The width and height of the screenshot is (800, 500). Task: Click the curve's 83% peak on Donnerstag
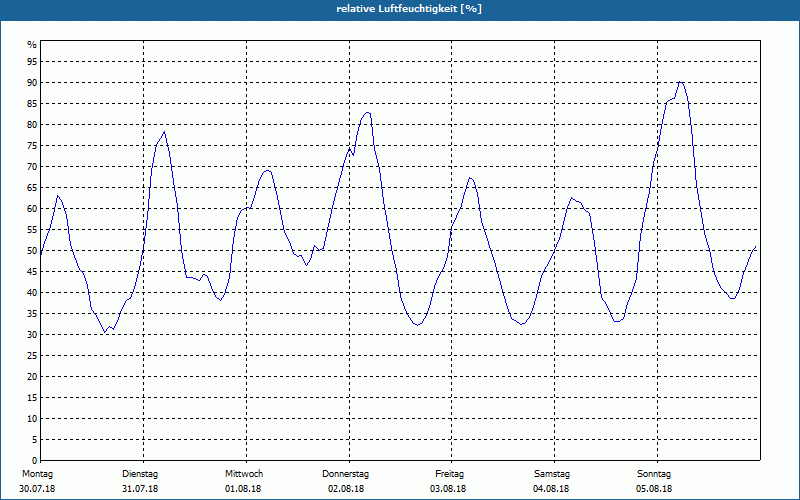pos(367,112)
